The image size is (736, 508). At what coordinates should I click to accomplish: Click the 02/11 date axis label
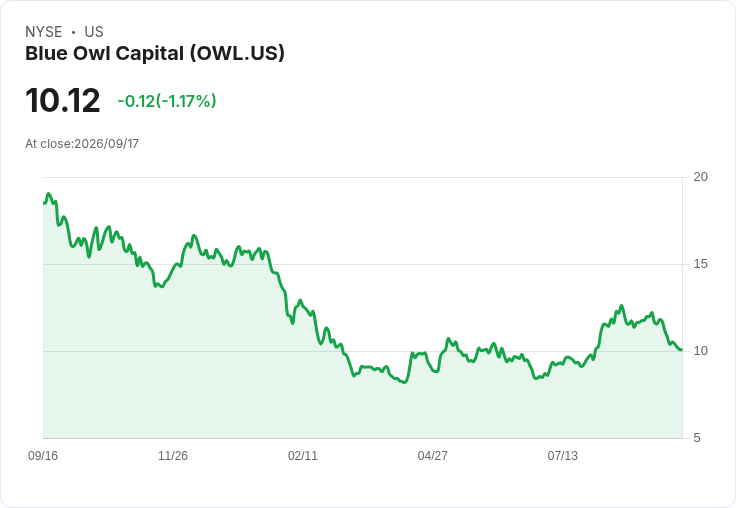(303, 455)
